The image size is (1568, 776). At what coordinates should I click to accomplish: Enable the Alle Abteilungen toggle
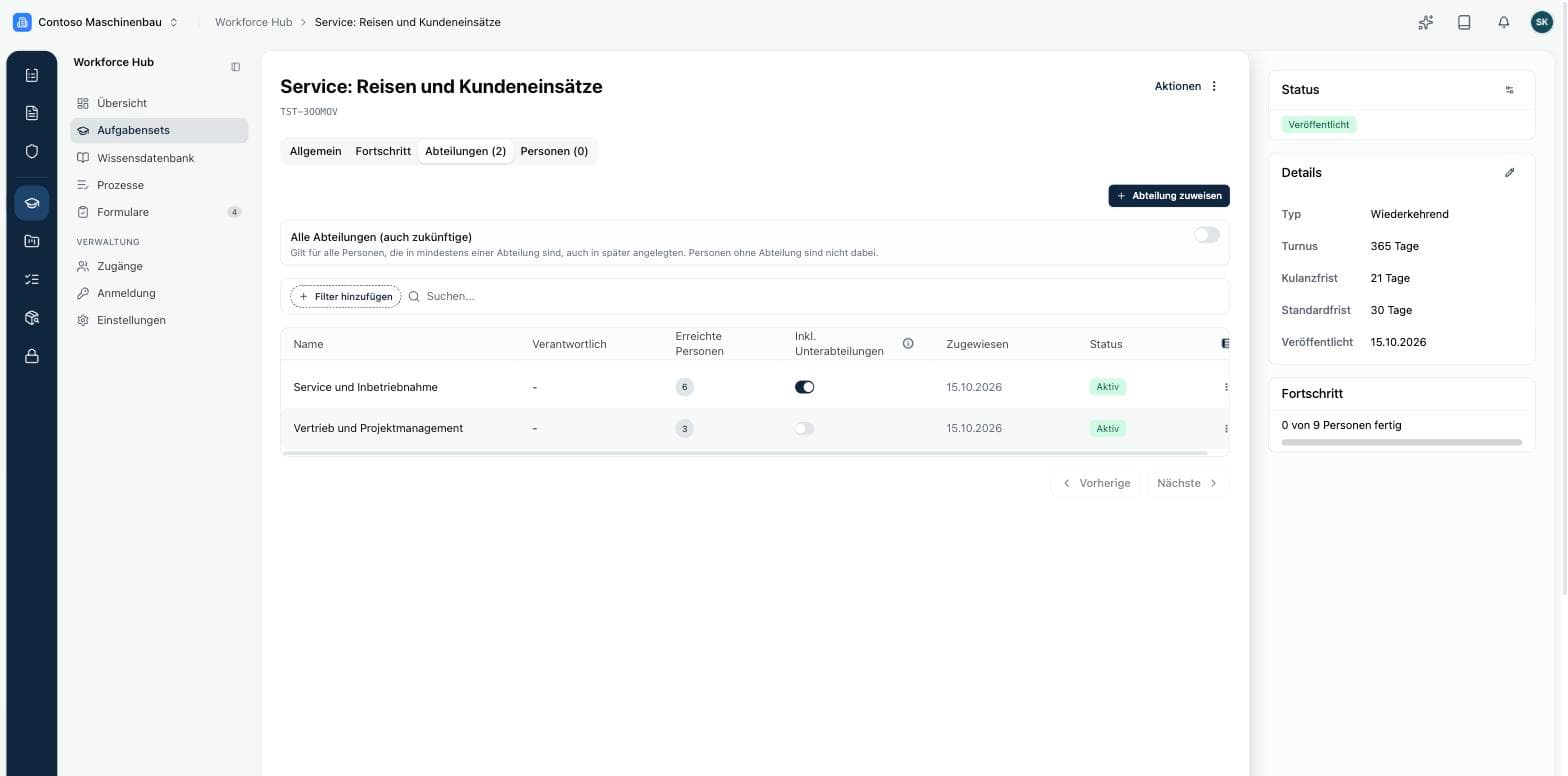coord(1207,235)
